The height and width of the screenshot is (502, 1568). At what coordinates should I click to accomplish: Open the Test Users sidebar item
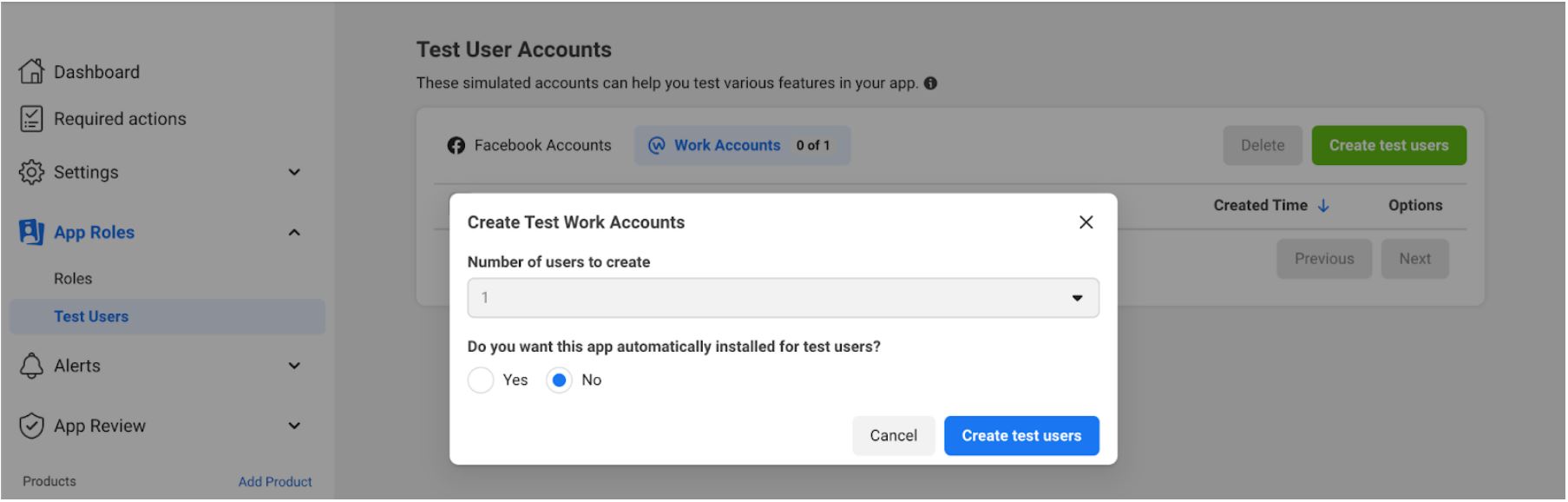[x=167, y=317]
